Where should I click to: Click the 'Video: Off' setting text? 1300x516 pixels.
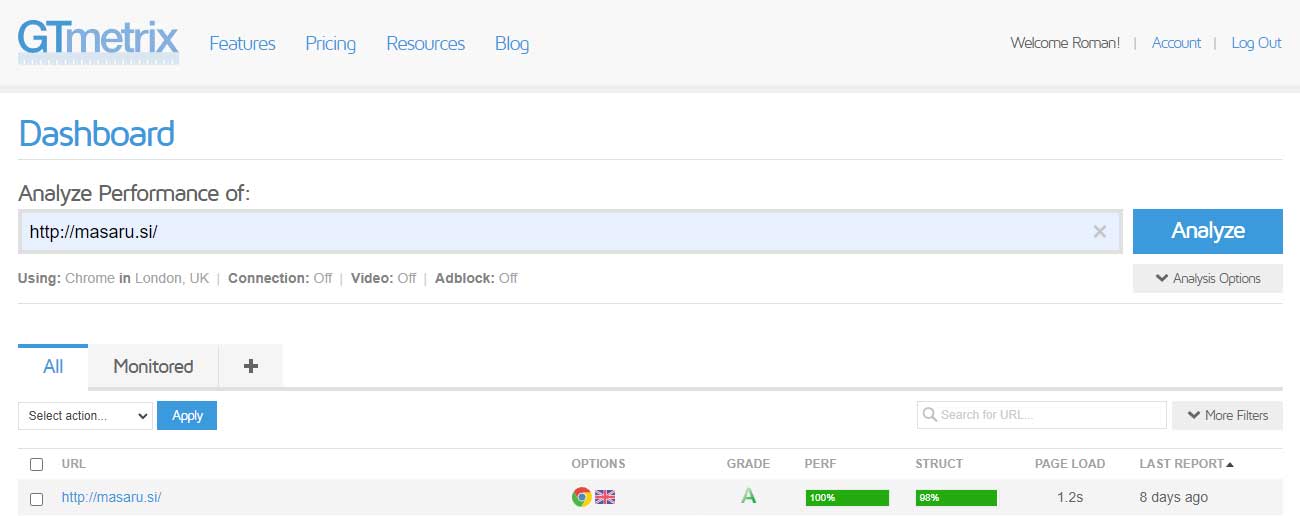point(383,278)
